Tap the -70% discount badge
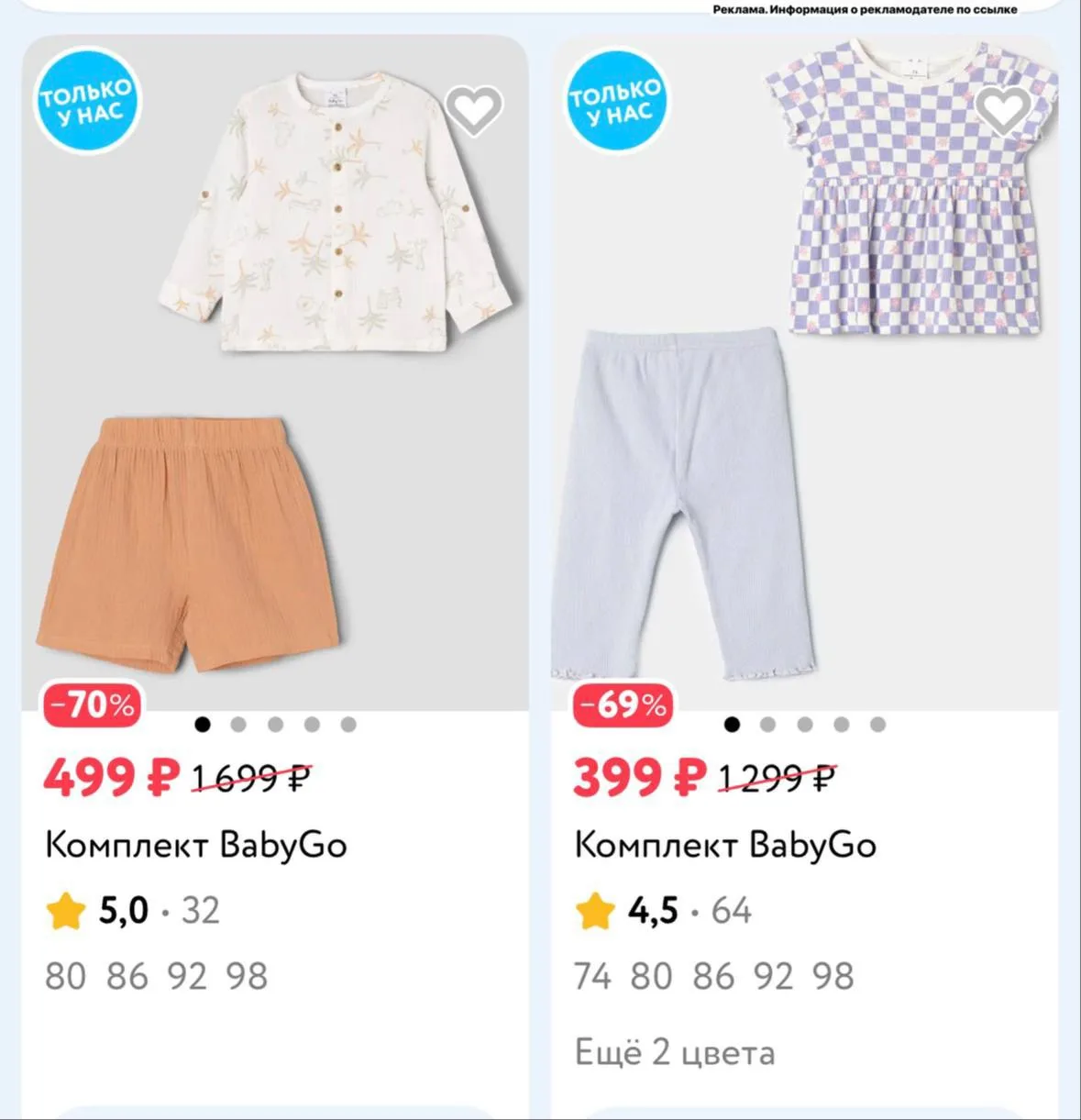 [93, 705]
